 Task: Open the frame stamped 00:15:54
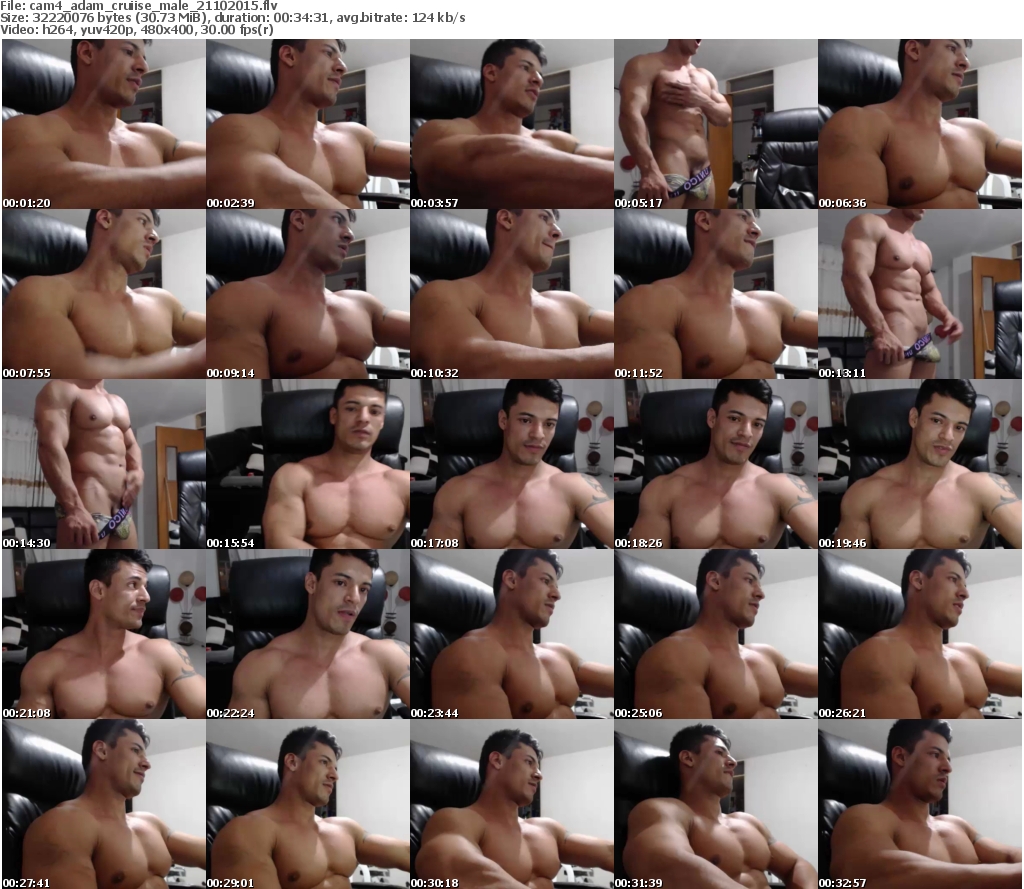(308, 464)
